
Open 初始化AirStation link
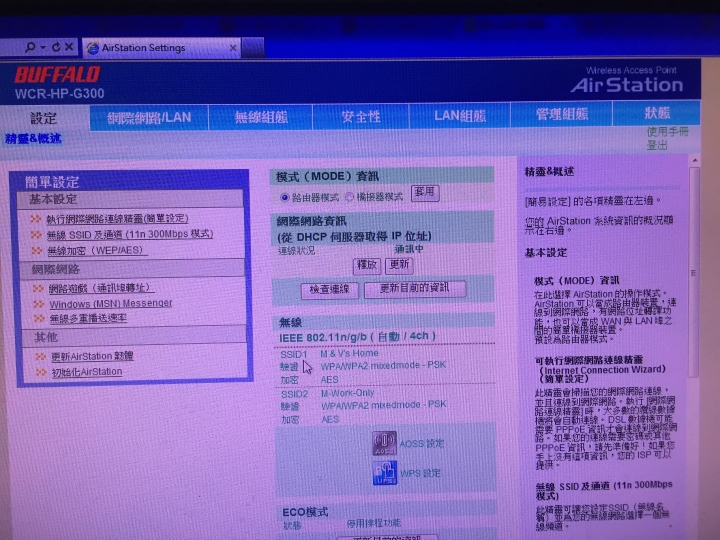coord(86,372)
